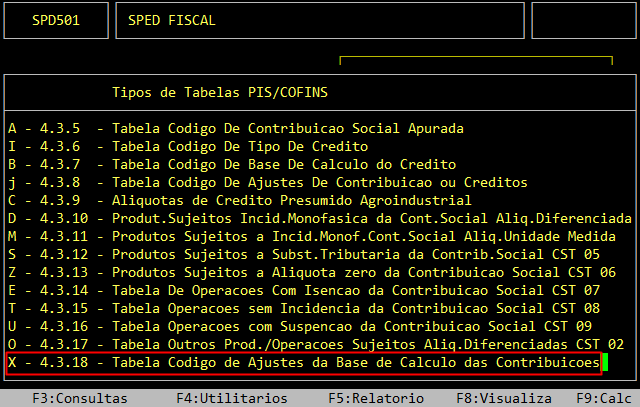The width and height of the screenshot is (640, 407).
Task: Open F4:Utilitarios in the bottom bar
Action: pyautogui.click(x=216, y=398)
